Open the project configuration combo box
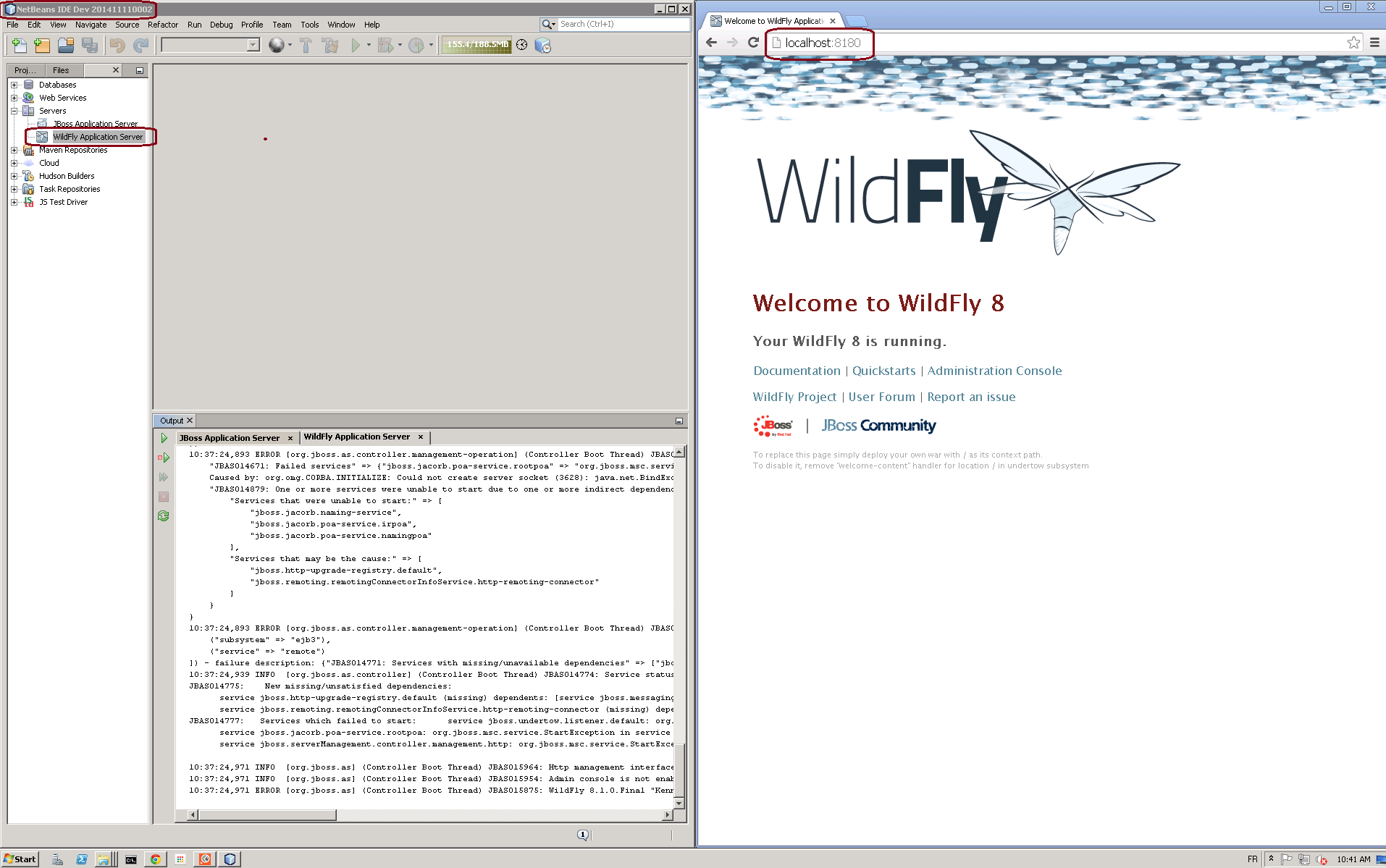This screenshot has width=1386, height=868. (210, 45)
